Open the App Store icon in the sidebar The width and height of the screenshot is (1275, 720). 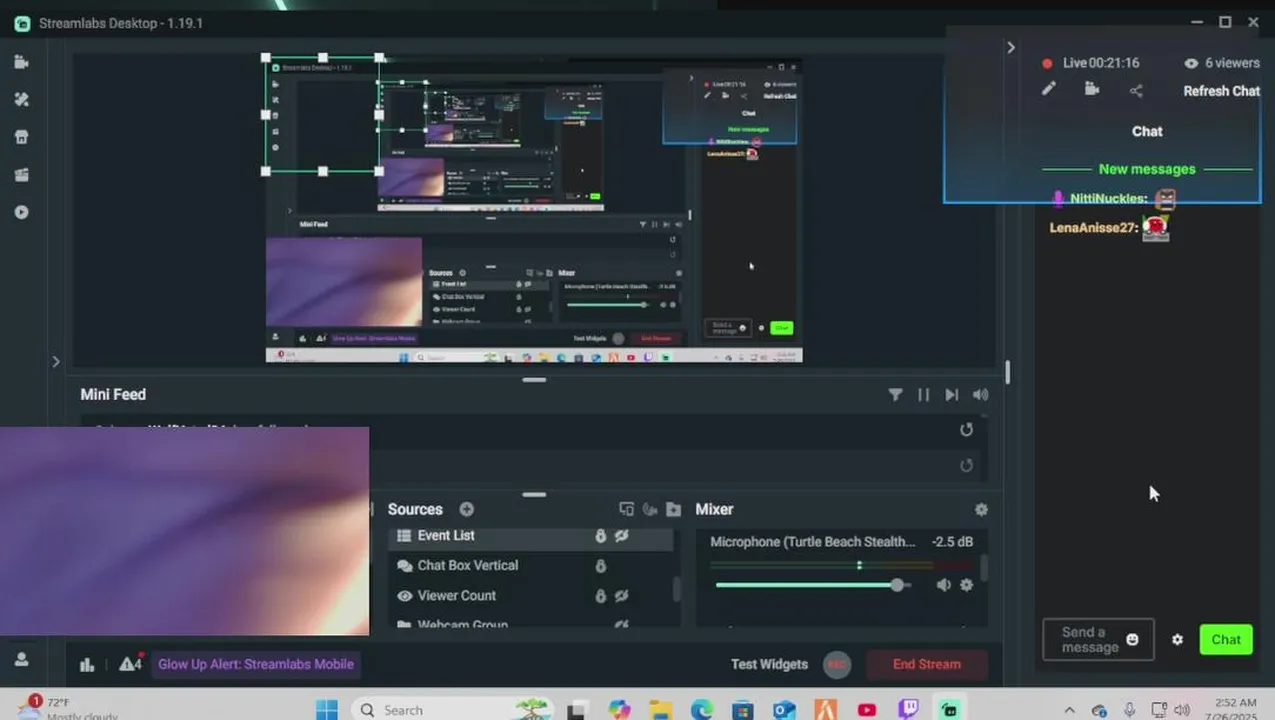21,137
